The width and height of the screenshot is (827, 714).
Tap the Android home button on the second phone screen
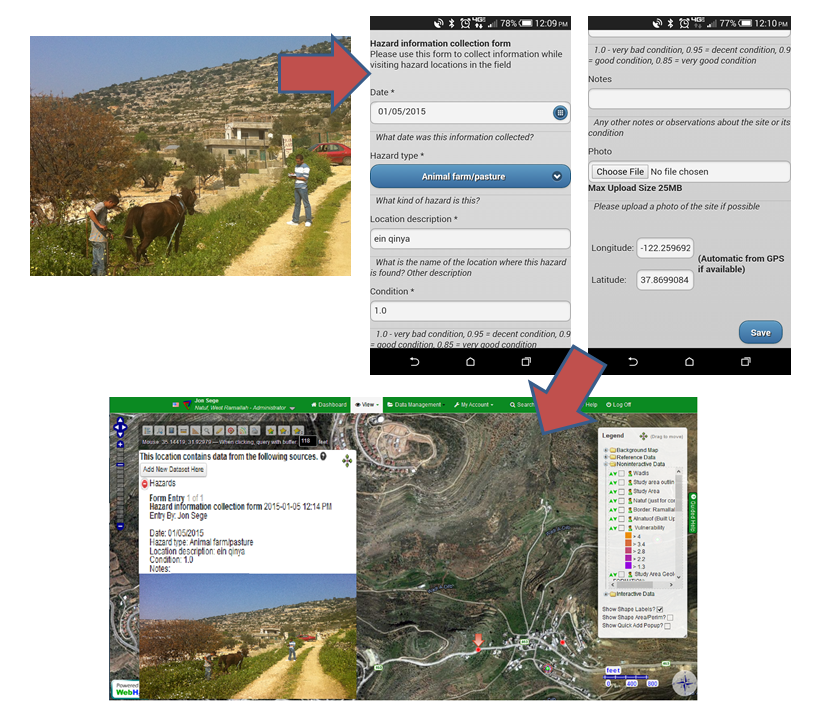click(689, 362)
